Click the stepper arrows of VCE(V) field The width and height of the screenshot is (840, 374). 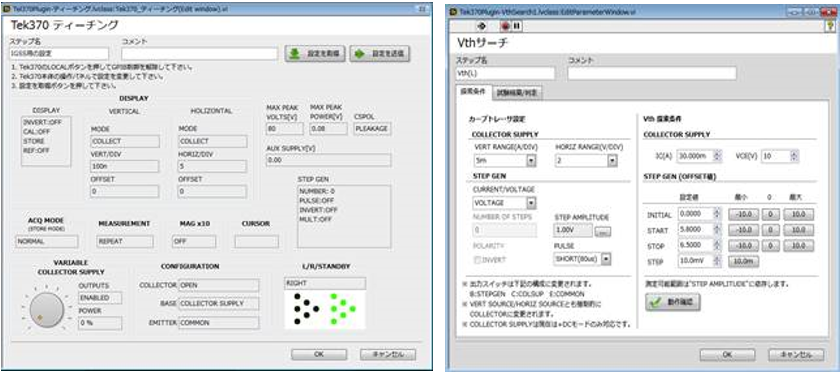(794, 156)
